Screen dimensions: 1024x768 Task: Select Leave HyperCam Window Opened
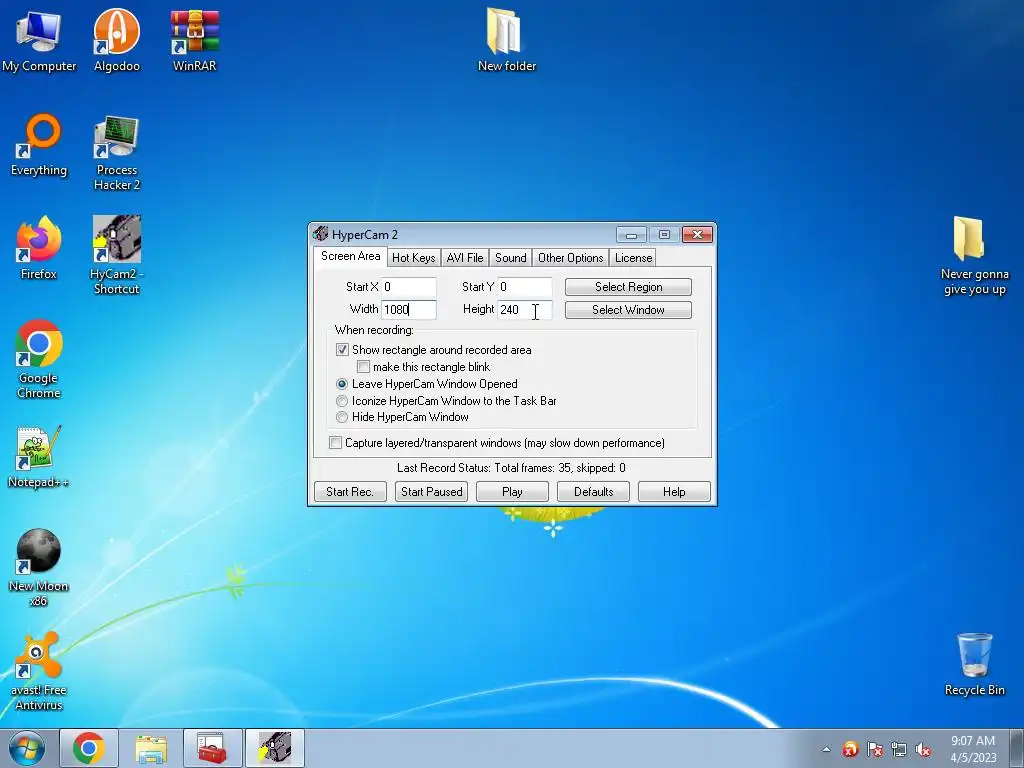342,384
